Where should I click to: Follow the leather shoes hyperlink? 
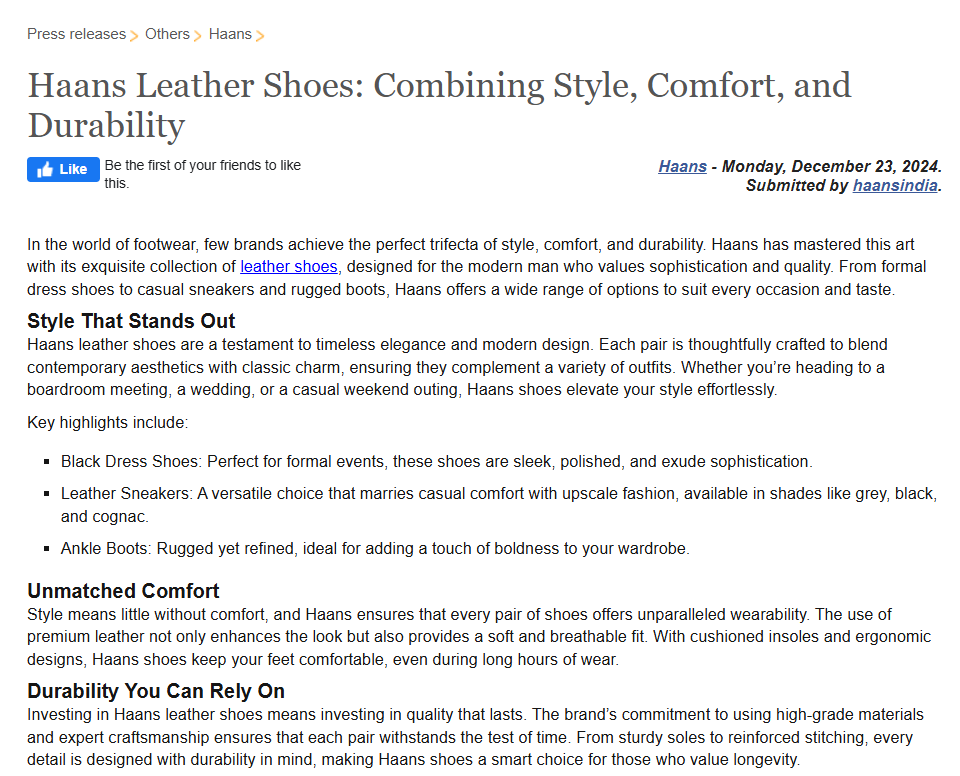coord(289,267)
